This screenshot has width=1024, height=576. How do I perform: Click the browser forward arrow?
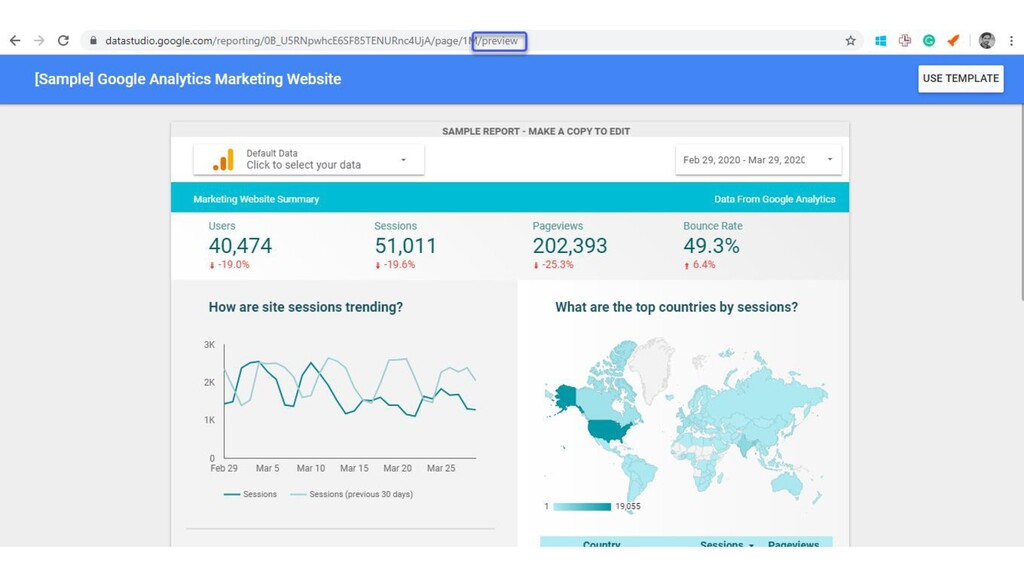[x=39, y=40]
